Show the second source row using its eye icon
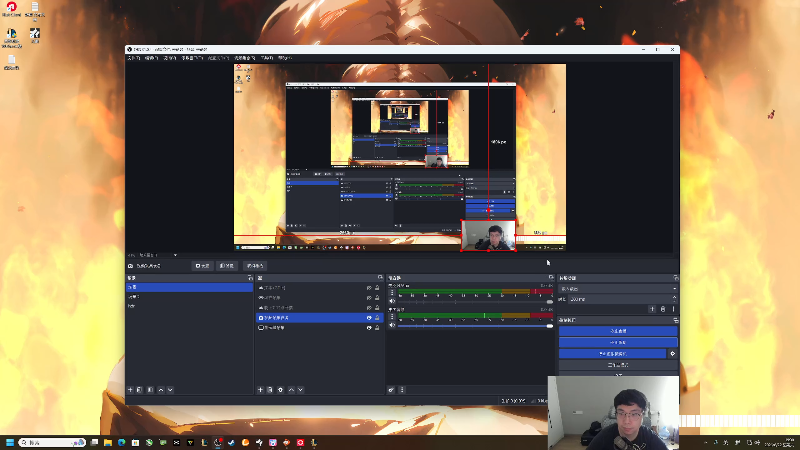800x450 pixels. pyautogui.click(x=369, y=297)
